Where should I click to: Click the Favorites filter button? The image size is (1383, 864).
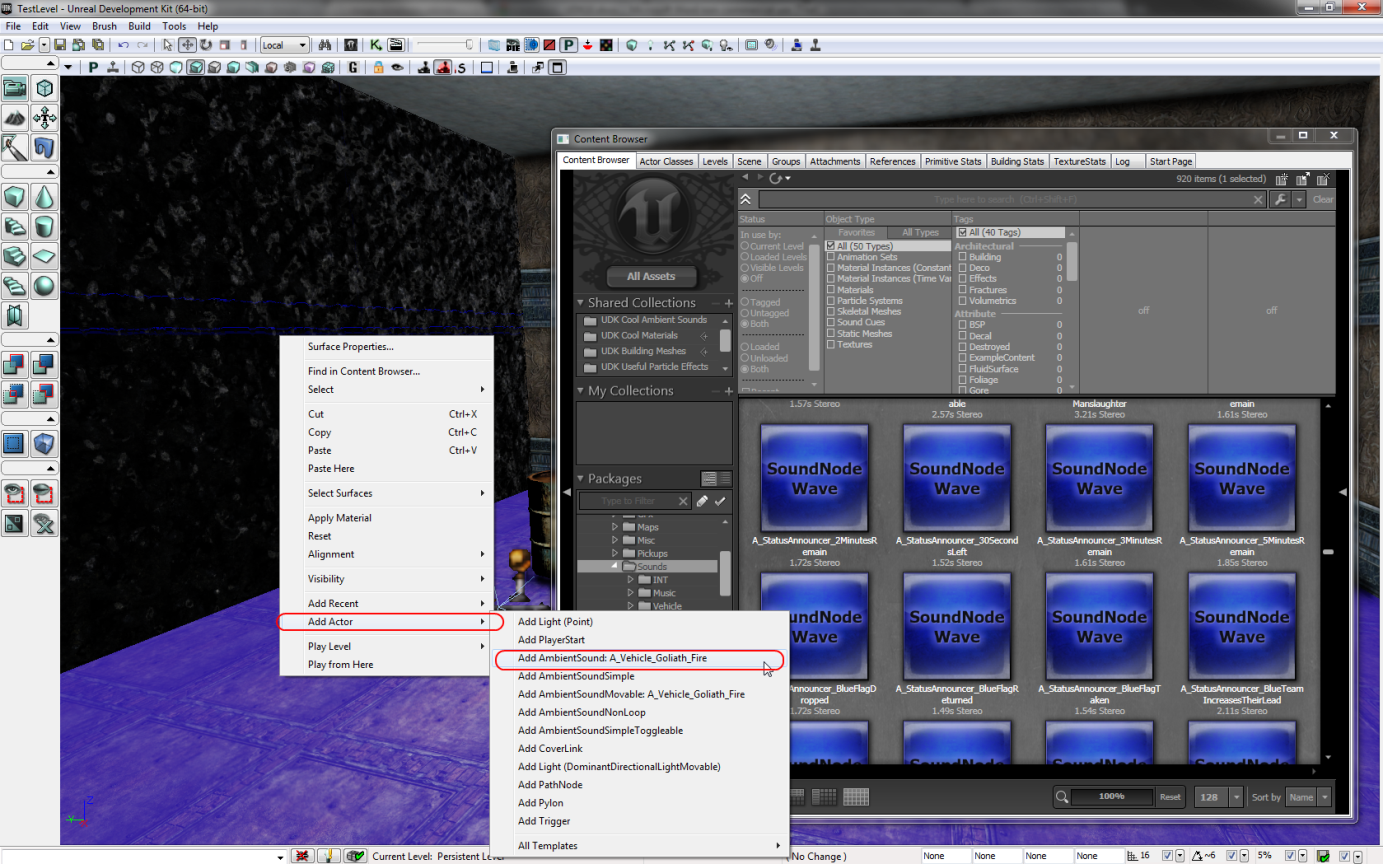pos(857,233)
